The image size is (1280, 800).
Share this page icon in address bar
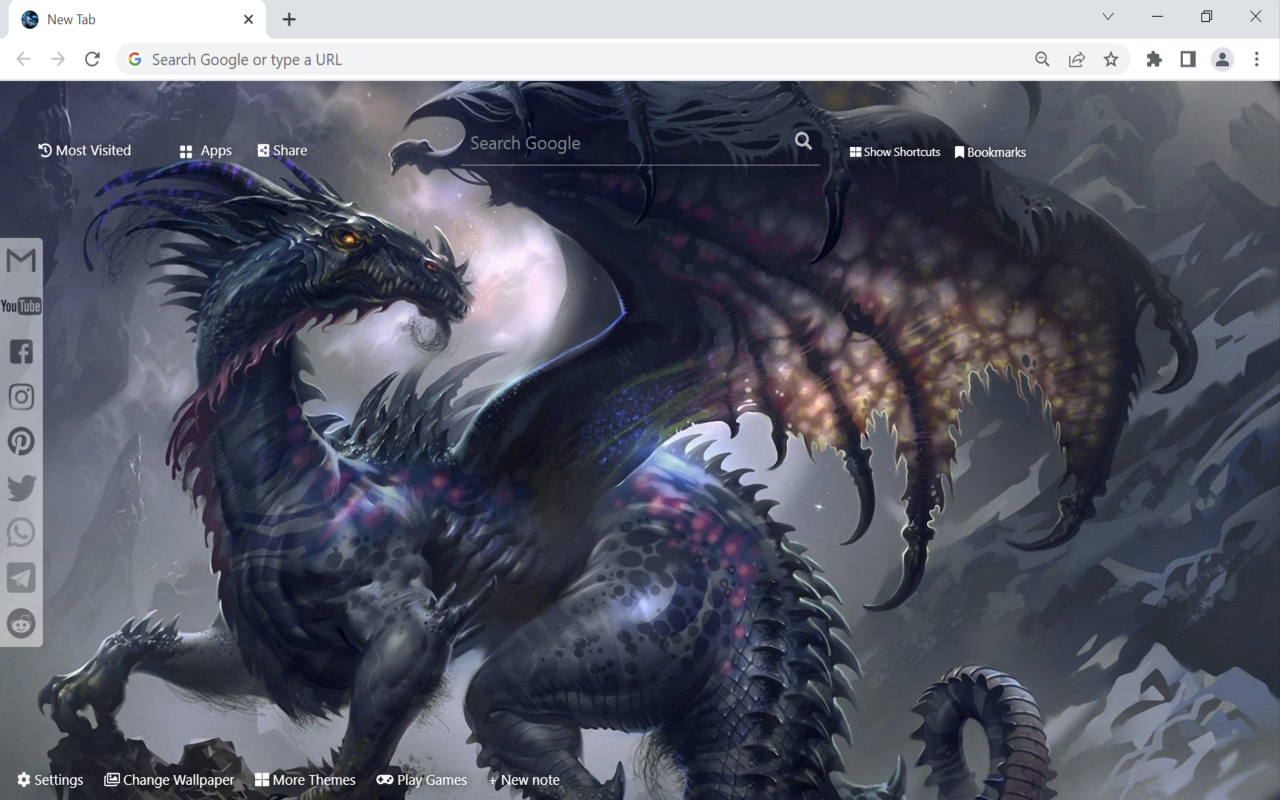[x=1077, y=59]
